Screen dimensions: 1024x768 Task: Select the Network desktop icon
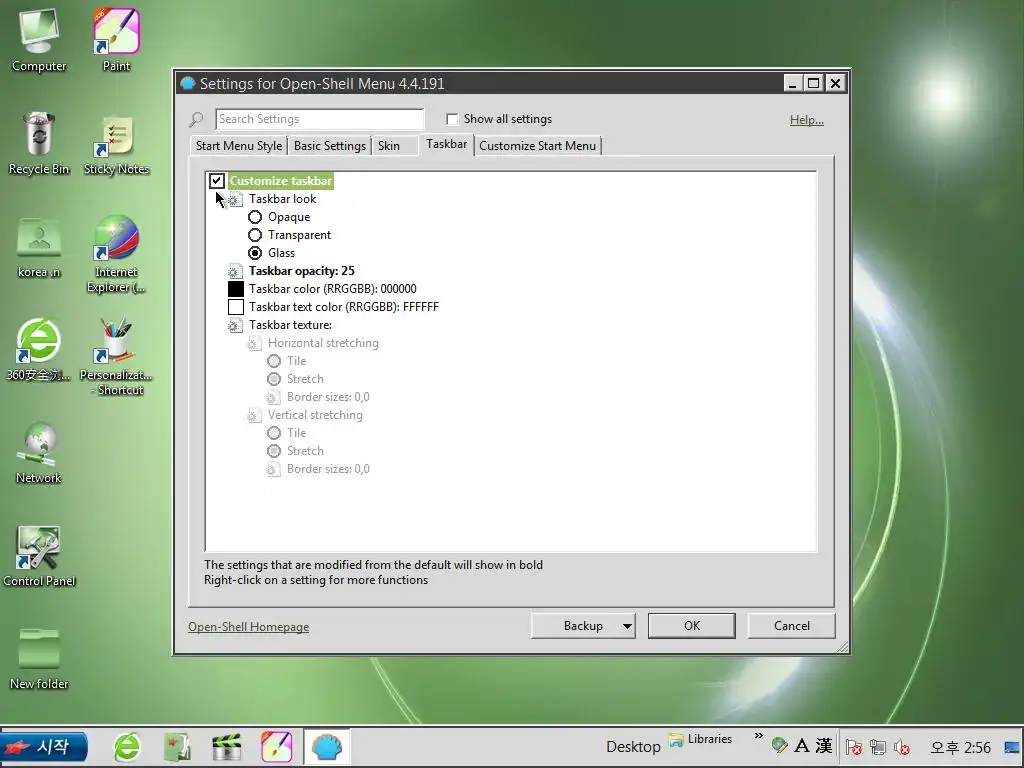tap(39, 453)
